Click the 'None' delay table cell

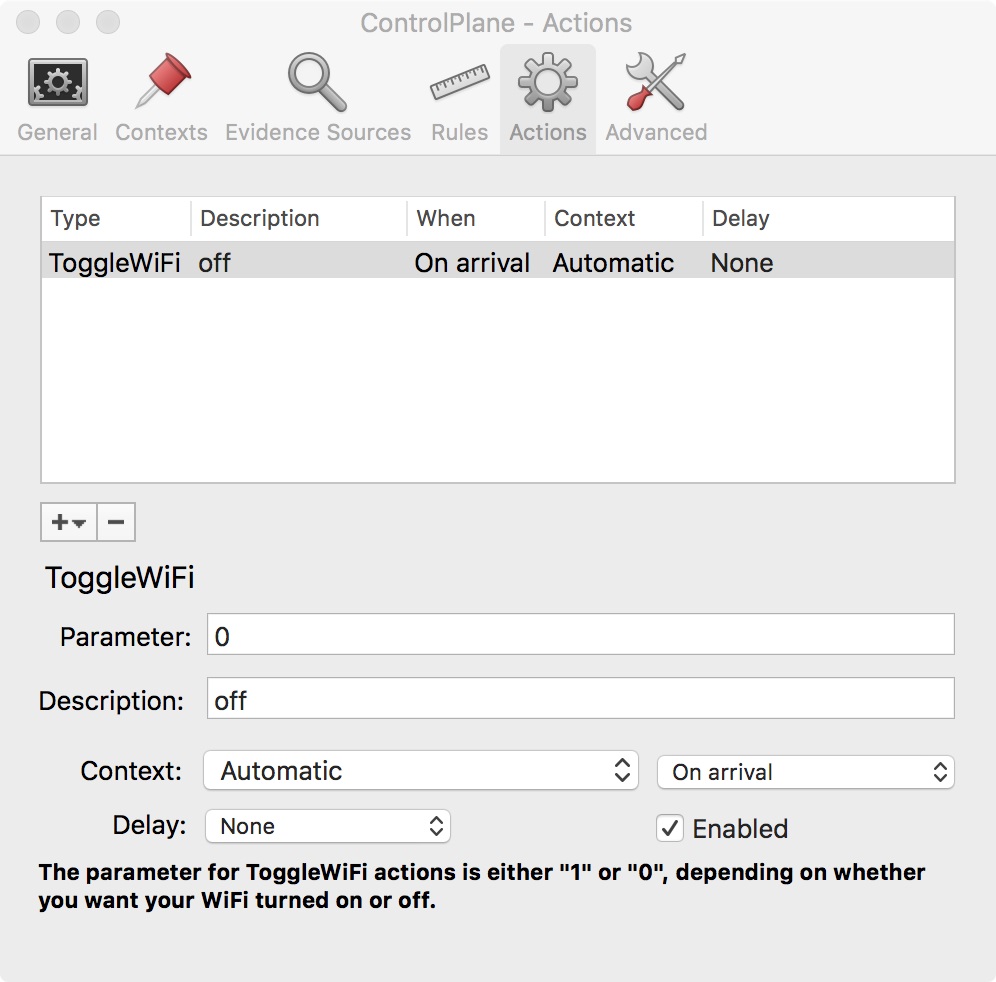tap(742, 263)
